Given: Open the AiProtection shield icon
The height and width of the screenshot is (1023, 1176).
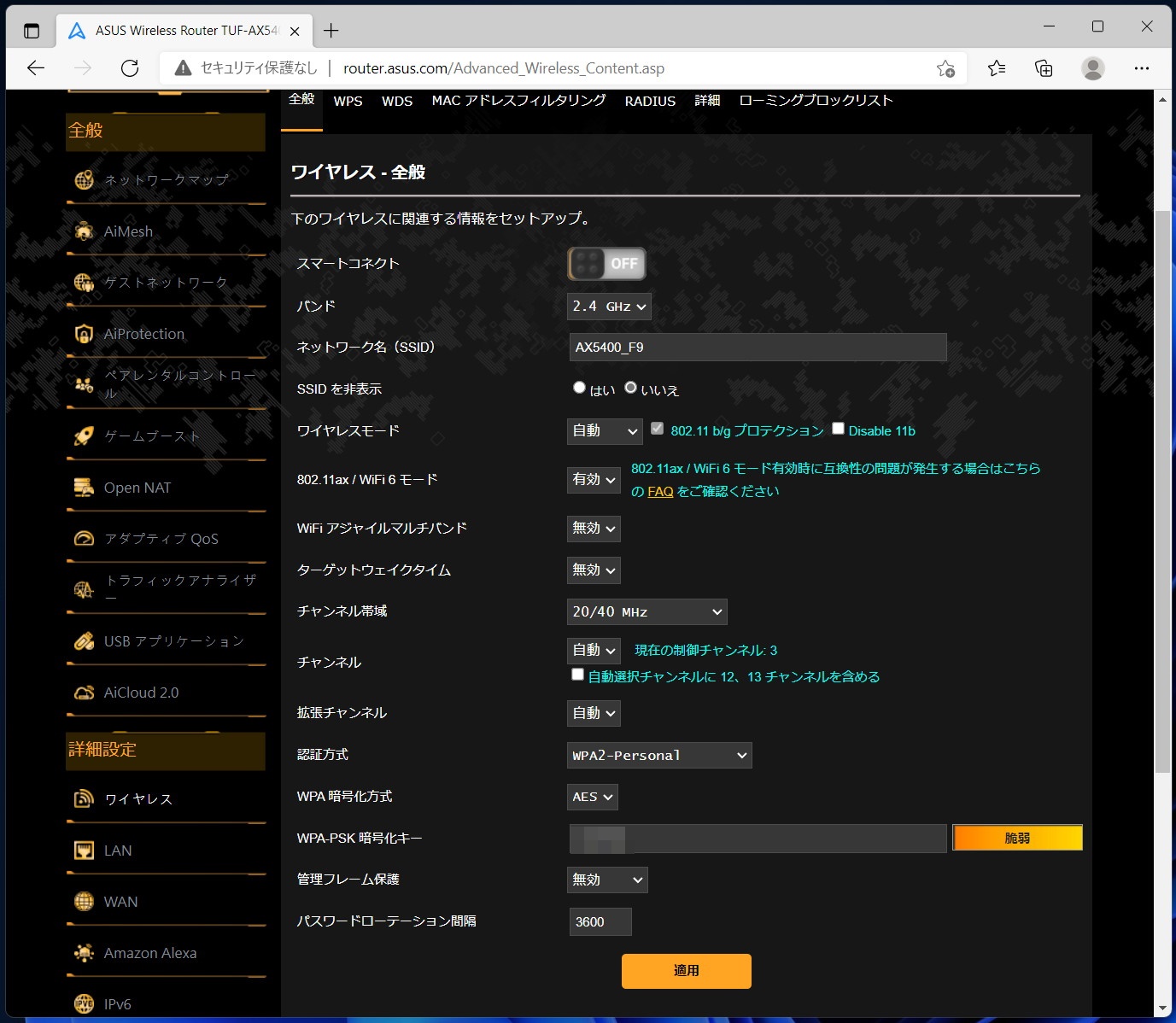Looking at the screenshot, I should (x=84, y=334).
